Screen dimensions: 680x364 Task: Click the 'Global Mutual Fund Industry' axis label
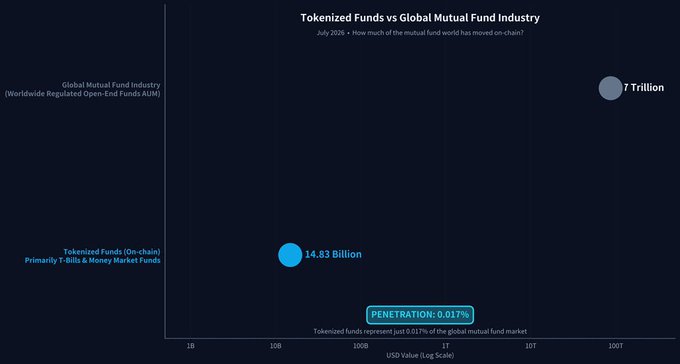pyautogui.click(x=111, y=85)
